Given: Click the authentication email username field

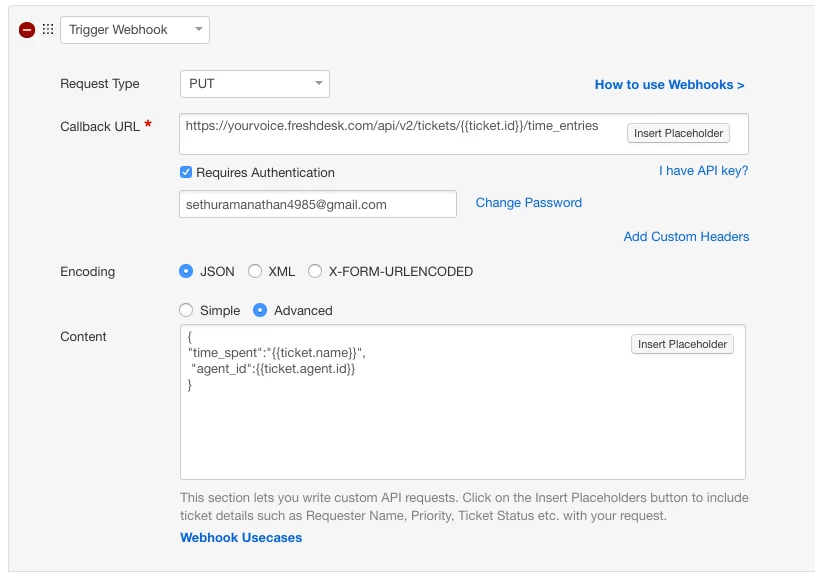Looking at the screenshot, I should tap(318, 204).
